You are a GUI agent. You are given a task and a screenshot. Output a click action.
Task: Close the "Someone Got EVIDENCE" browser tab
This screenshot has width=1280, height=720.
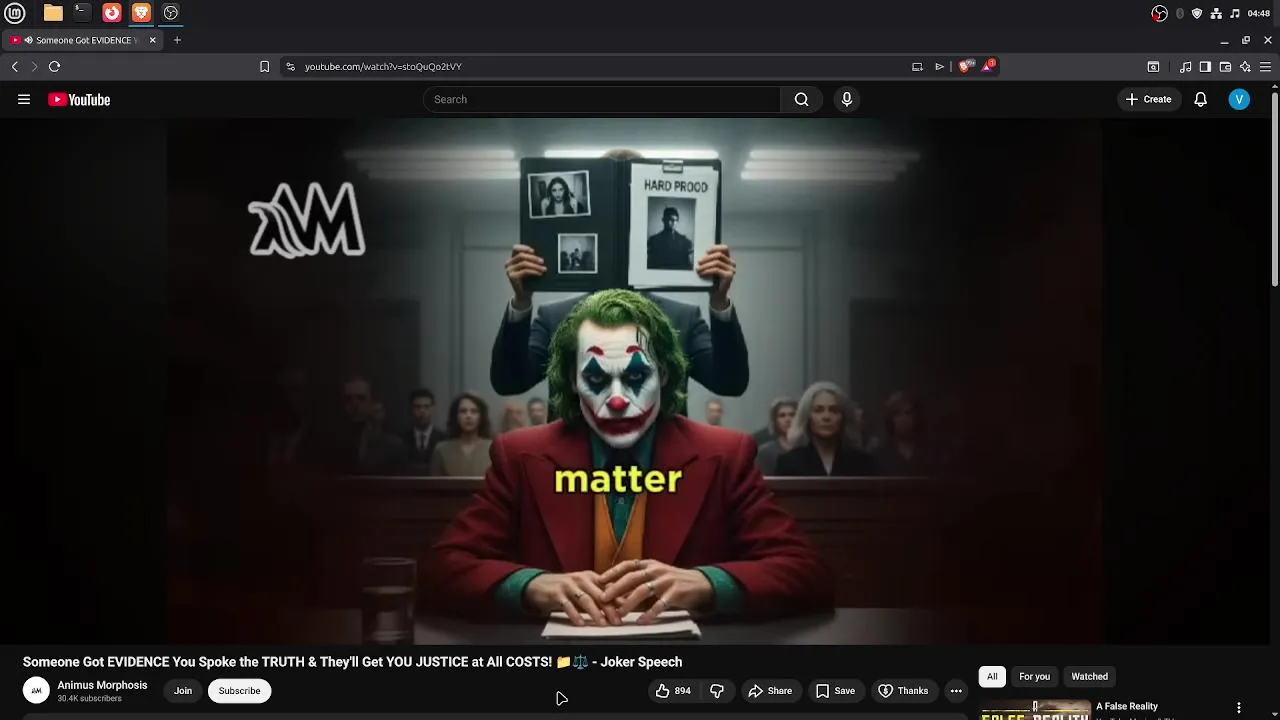(x=152, y=40)
